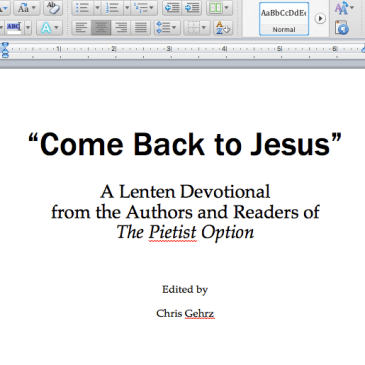
Task: Open the bullet style dropdown arrow
Action: pos(97,8)
